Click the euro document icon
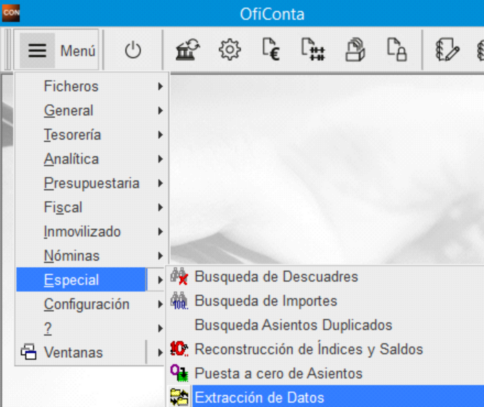Image resolution: width=484 pixels, height=407 pixels. coord(271,50)
